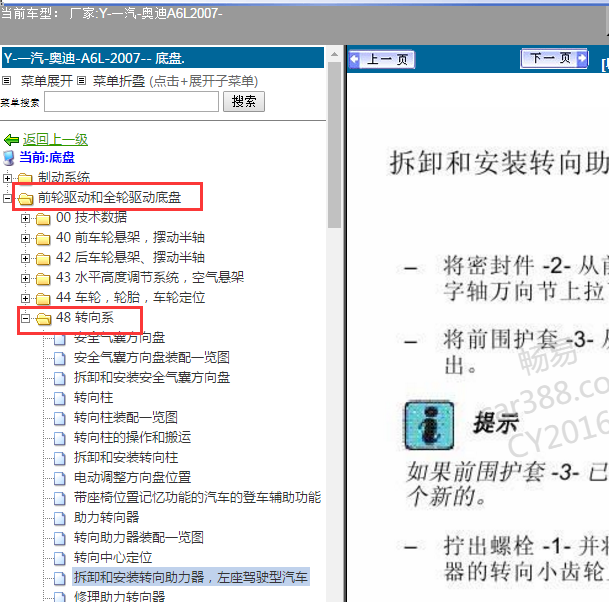The image size is (609, 602).
Task: Expand the 42 后车轮悬架 node
Action: click(x=25, y=259)
